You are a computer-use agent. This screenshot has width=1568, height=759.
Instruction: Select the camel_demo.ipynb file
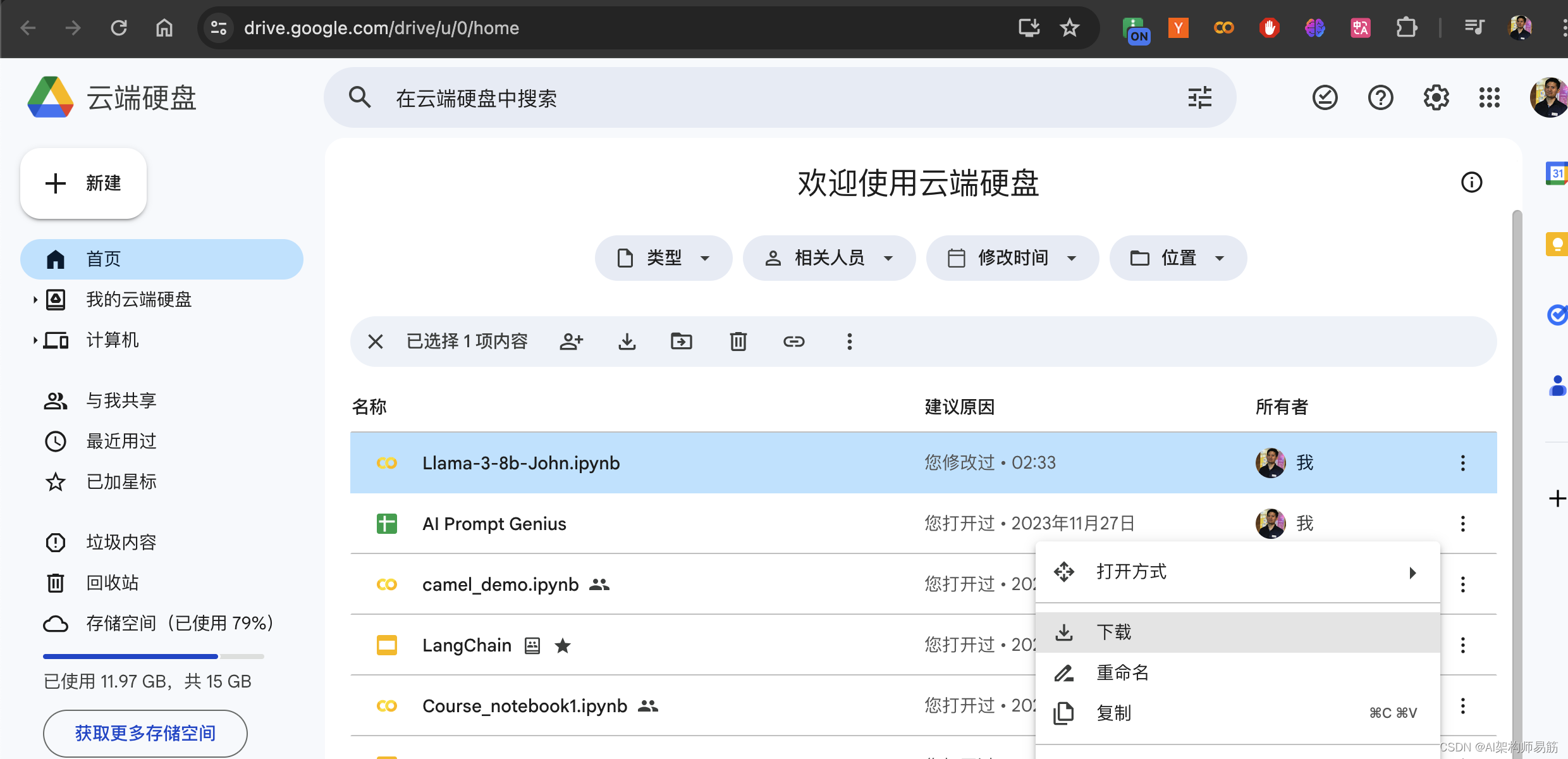tap(500, 584)
